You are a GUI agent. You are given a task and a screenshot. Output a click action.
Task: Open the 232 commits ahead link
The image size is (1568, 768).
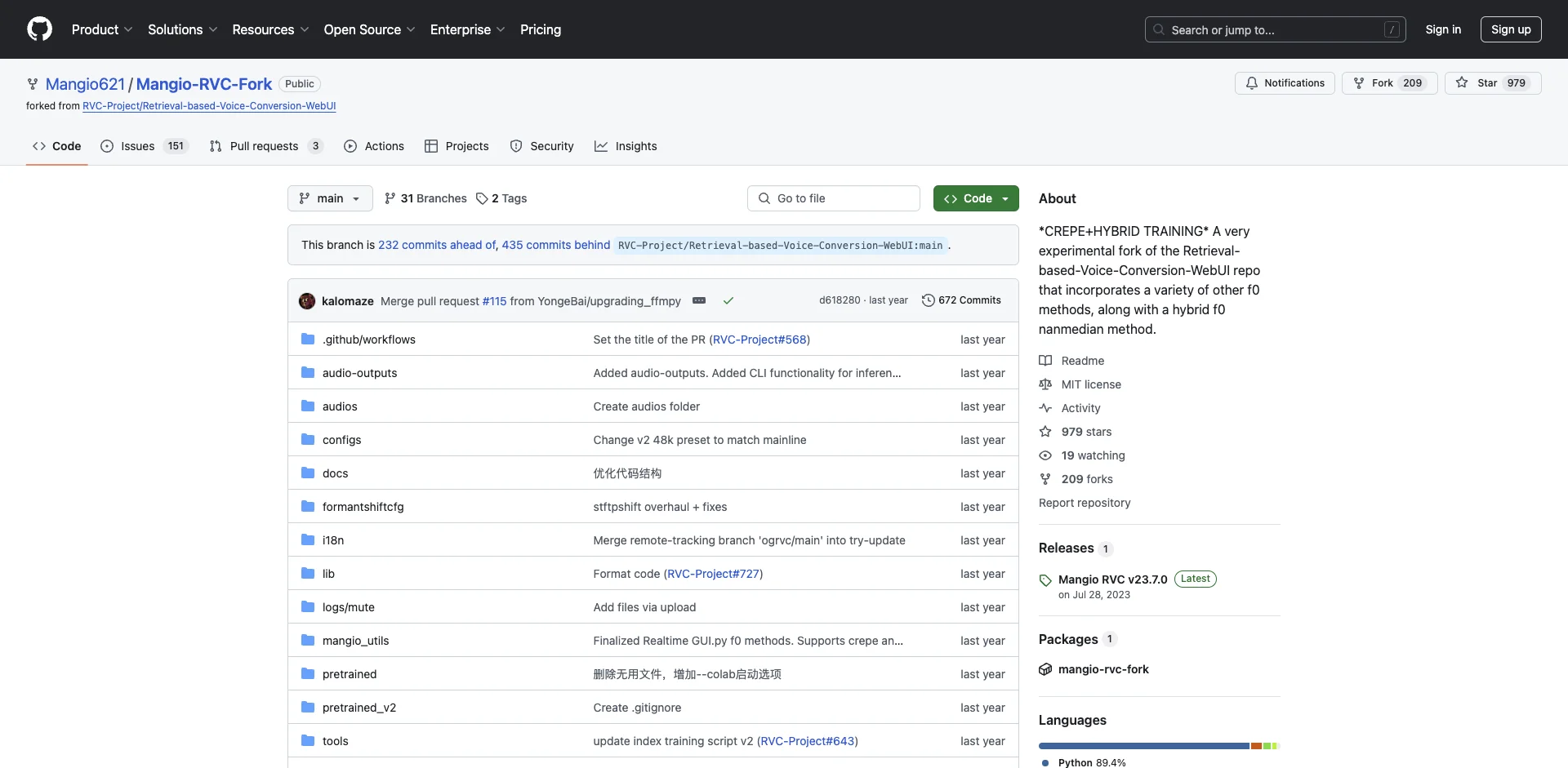pyautogui.click(x=437, y=245)
